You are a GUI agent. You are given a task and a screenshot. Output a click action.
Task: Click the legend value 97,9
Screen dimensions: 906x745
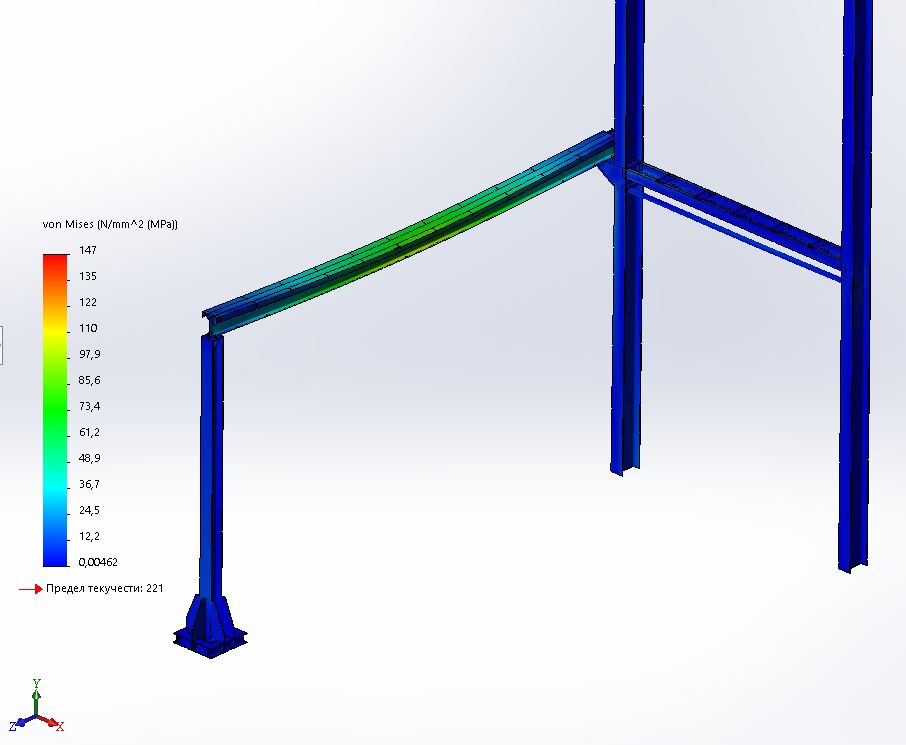click(90, 354)
